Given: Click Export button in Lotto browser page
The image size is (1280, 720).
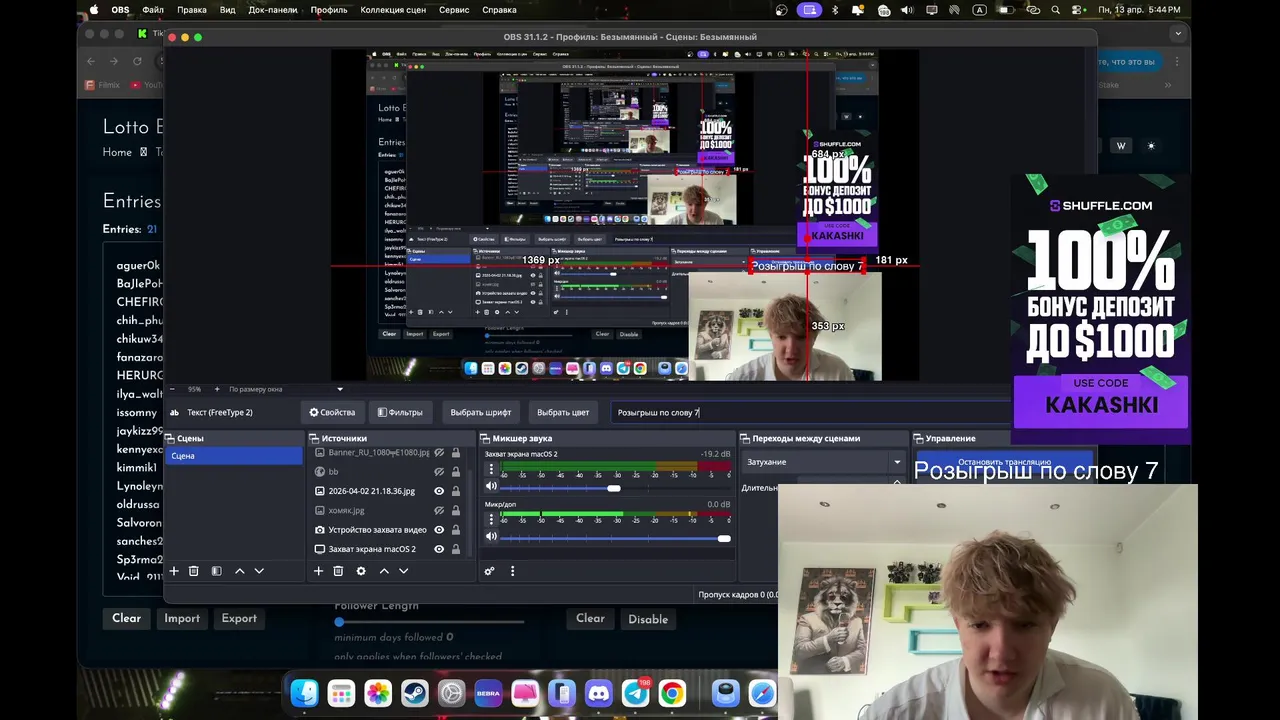Looking at the screenshot, I should pos(239,618).
